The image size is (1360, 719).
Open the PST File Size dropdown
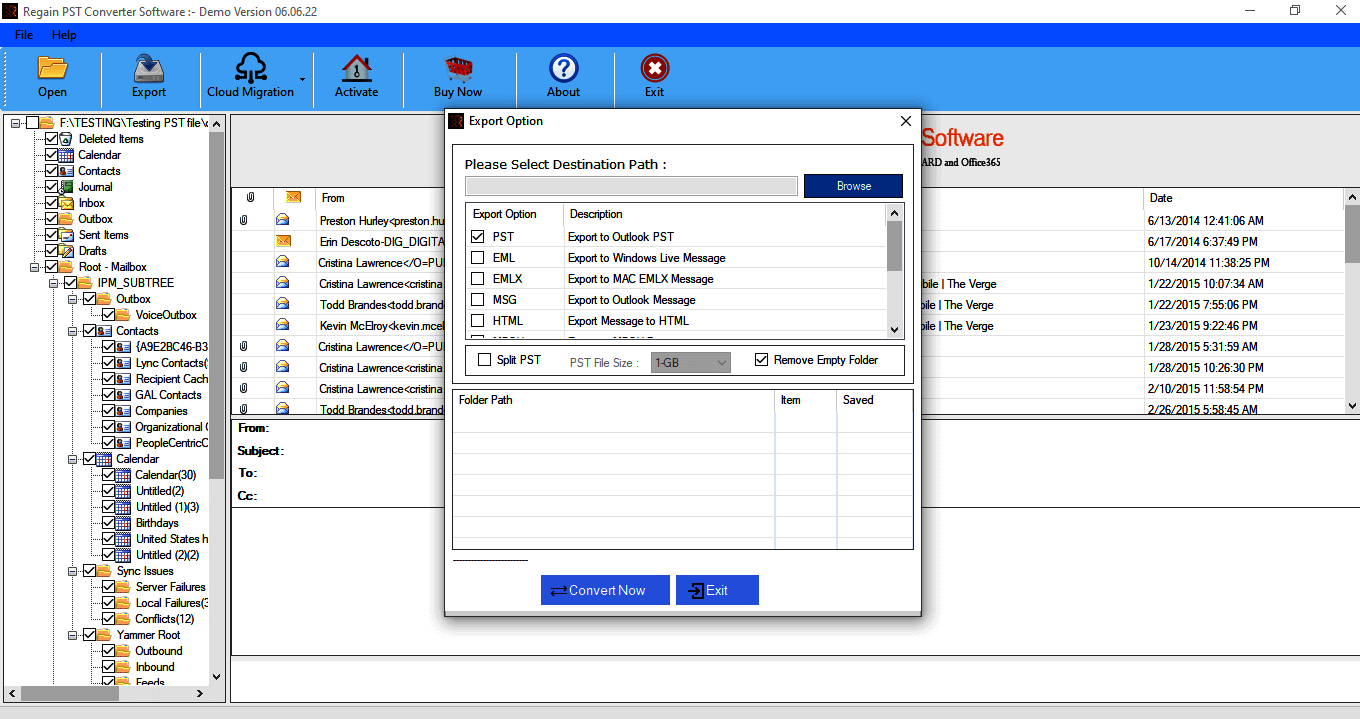[x=691, y=362]
